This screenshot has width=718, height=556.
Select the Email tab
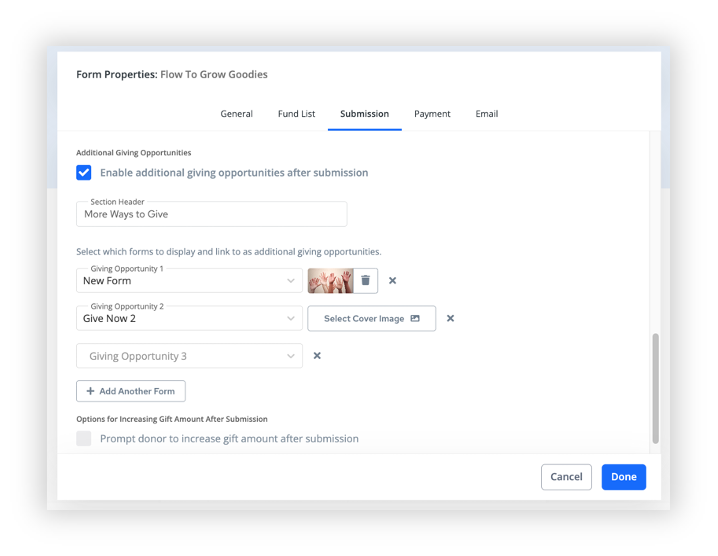[487, 114]
